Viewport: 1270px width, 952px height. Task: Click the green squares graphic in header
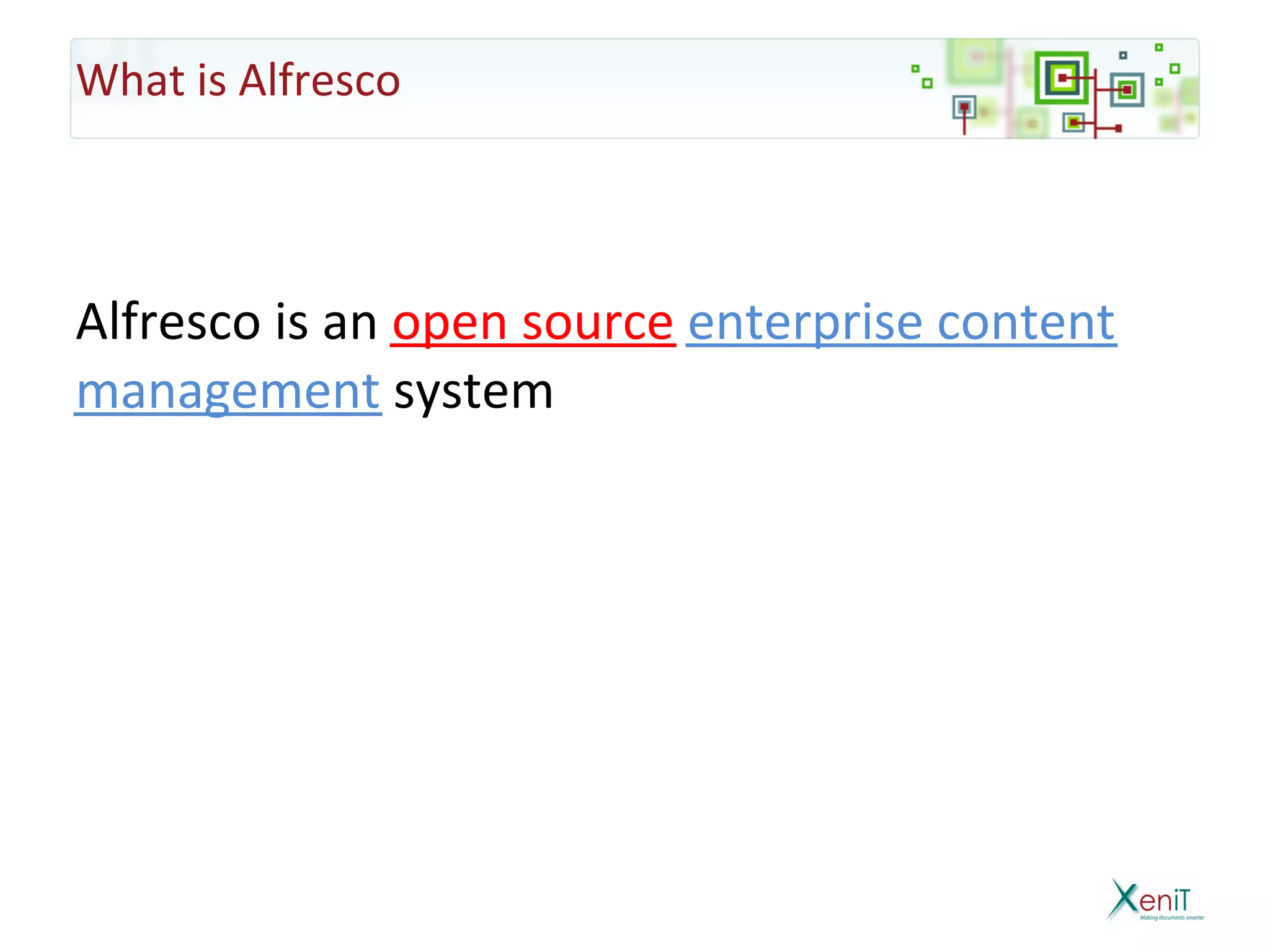(1054, 89)
